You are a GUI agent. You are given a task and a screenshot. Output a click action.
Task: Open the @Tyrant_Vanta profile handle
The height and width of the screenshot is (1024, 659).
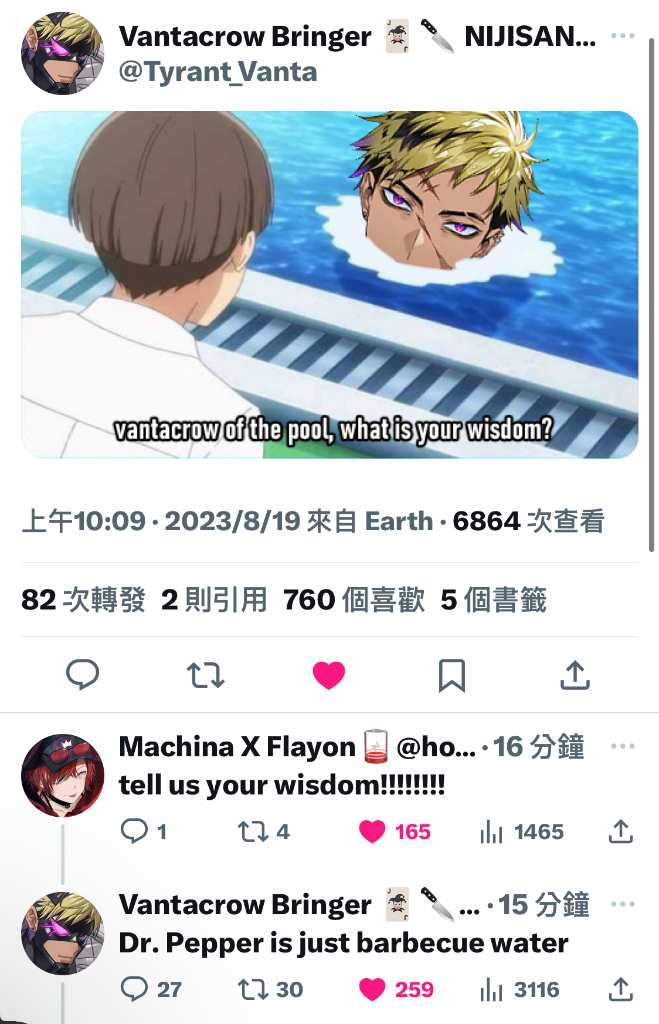217,71
